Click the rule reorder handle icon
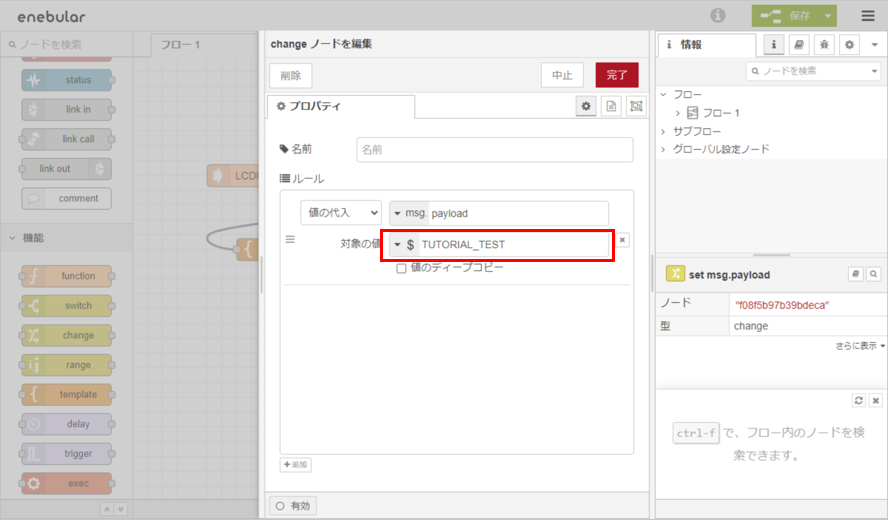The height and width of the screenshot is (520, 888). (x=290, y=240)
